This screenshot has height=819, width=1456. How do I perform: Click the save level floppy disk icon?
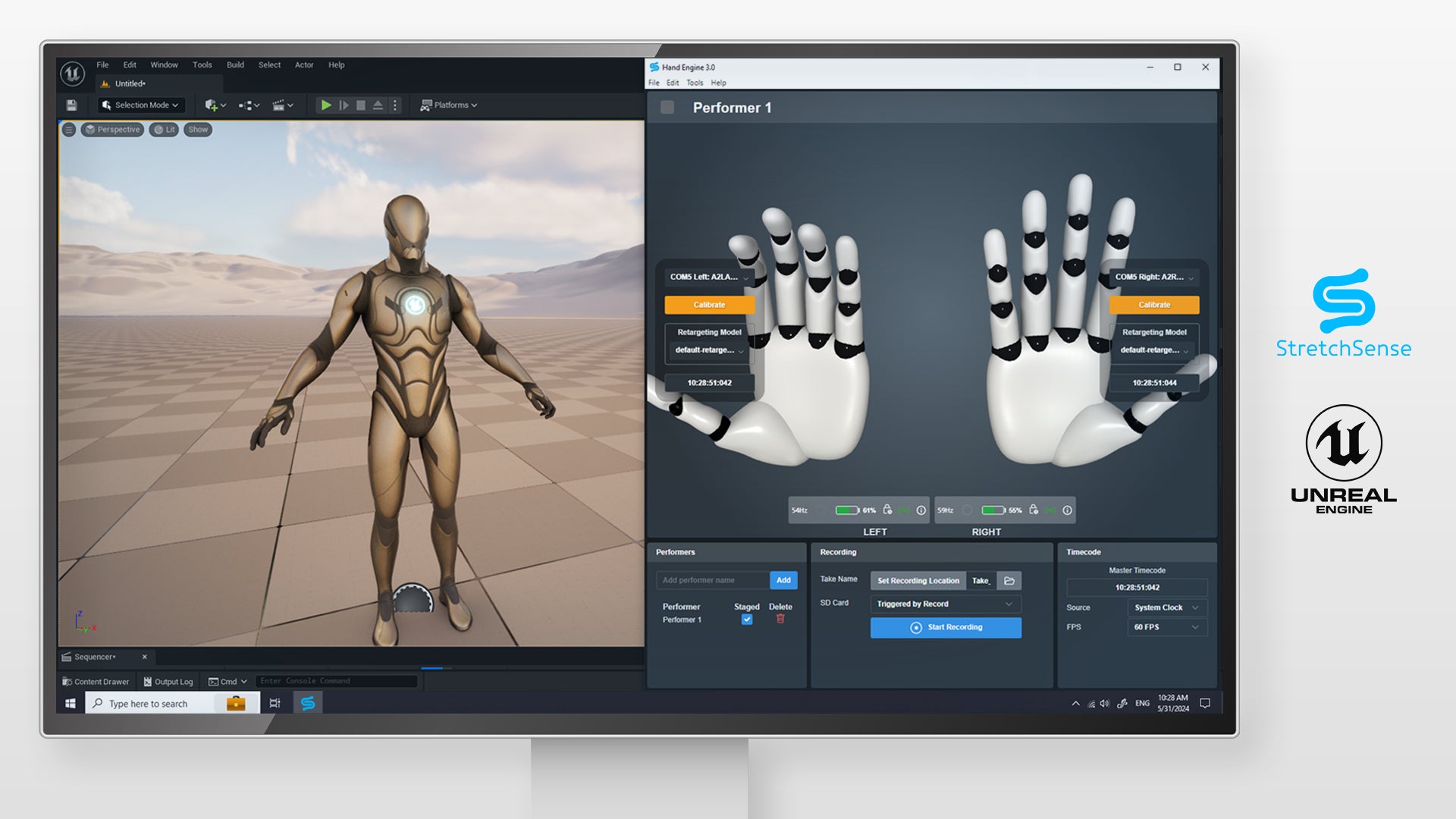71,105
